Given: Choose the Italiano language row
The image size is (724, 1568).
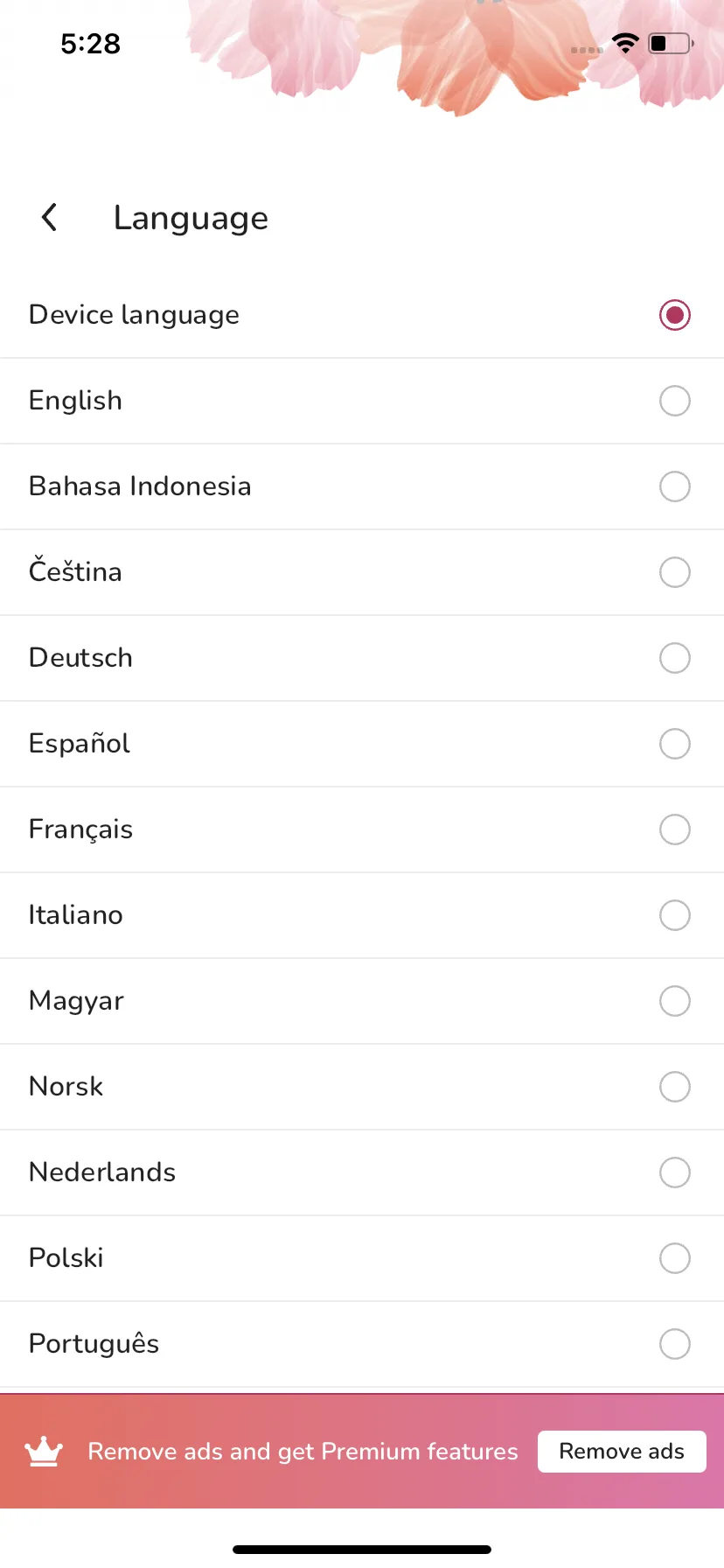Looking at the screenshot, I should [362, 915].
